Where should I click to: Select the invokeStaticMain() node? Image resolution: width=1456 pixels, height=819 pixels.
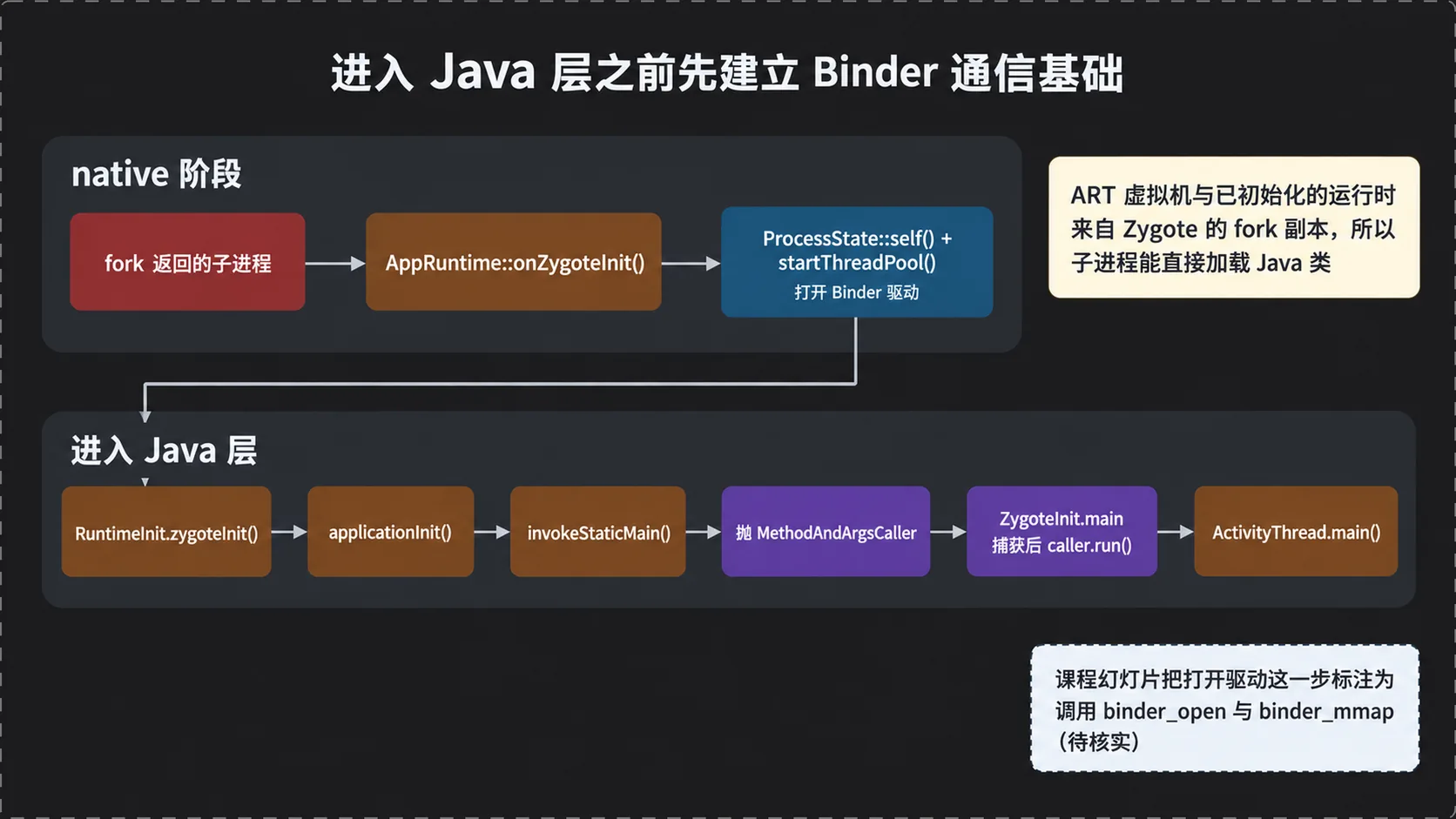point(598,532)
